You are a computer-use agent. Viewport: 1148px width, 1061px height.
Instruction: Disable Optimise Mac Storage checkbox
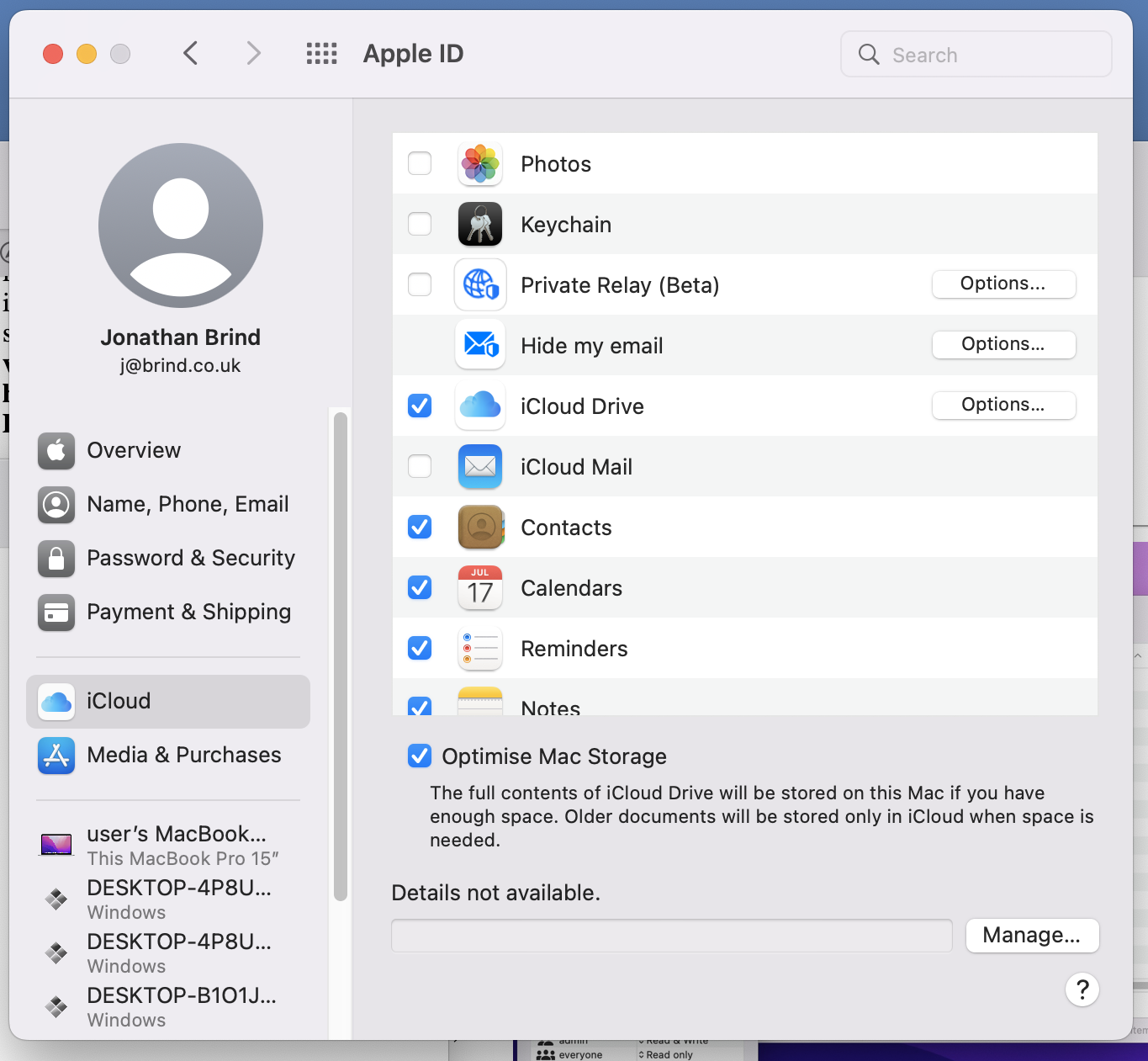(x=420, y=756)
